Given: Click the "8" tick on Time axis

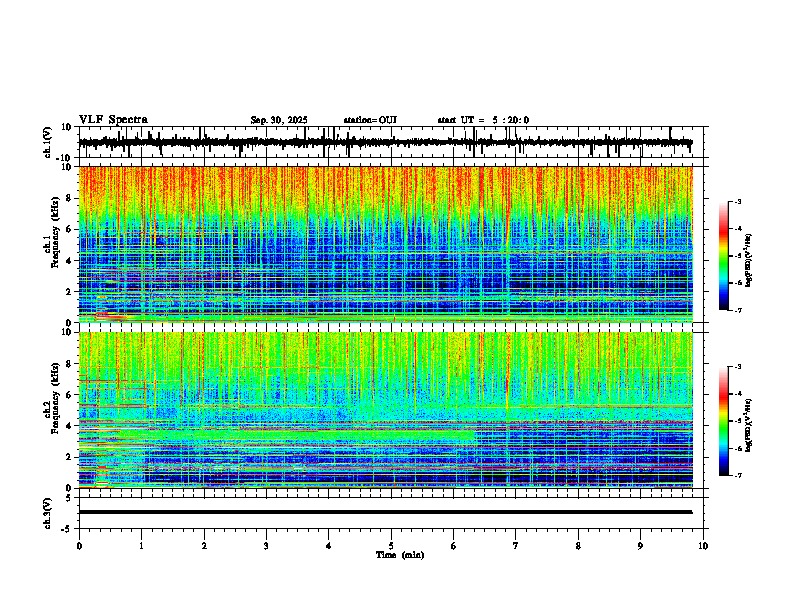Looking at the screenshot, I should [578, 546].
